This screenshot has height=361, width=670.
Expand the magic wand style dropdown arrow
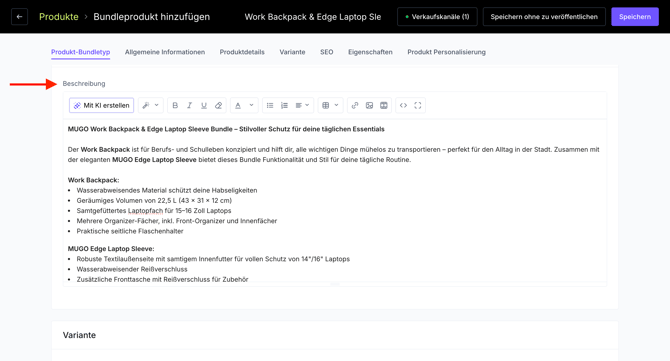157,105
